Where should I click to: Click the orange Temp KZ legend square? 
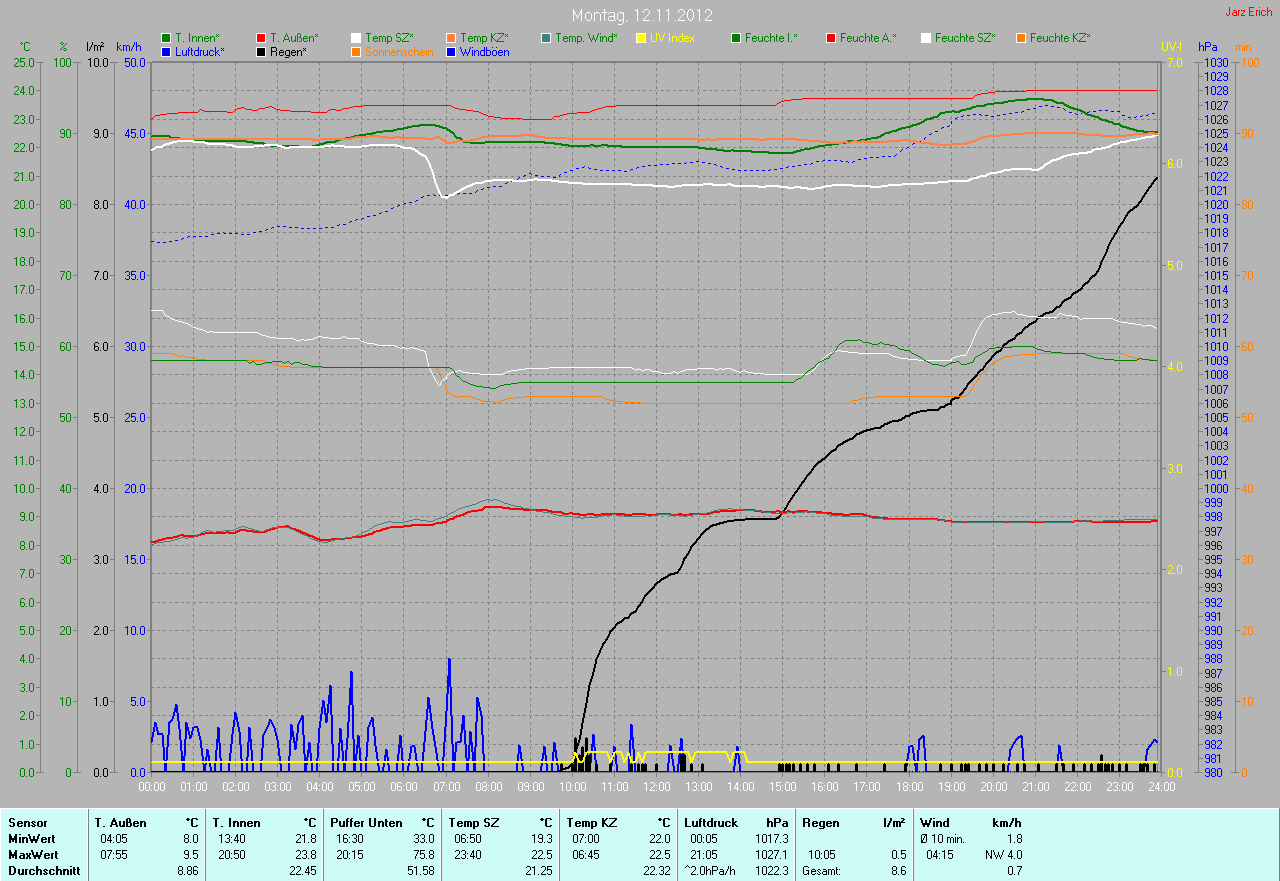(x=451, y=38)
